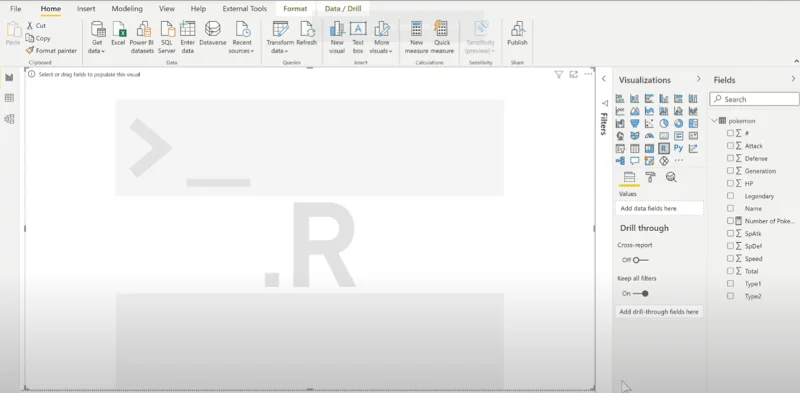This screenshot has width=800, height=393.
Task: Click Excel data source button
Action: [118, 34]
